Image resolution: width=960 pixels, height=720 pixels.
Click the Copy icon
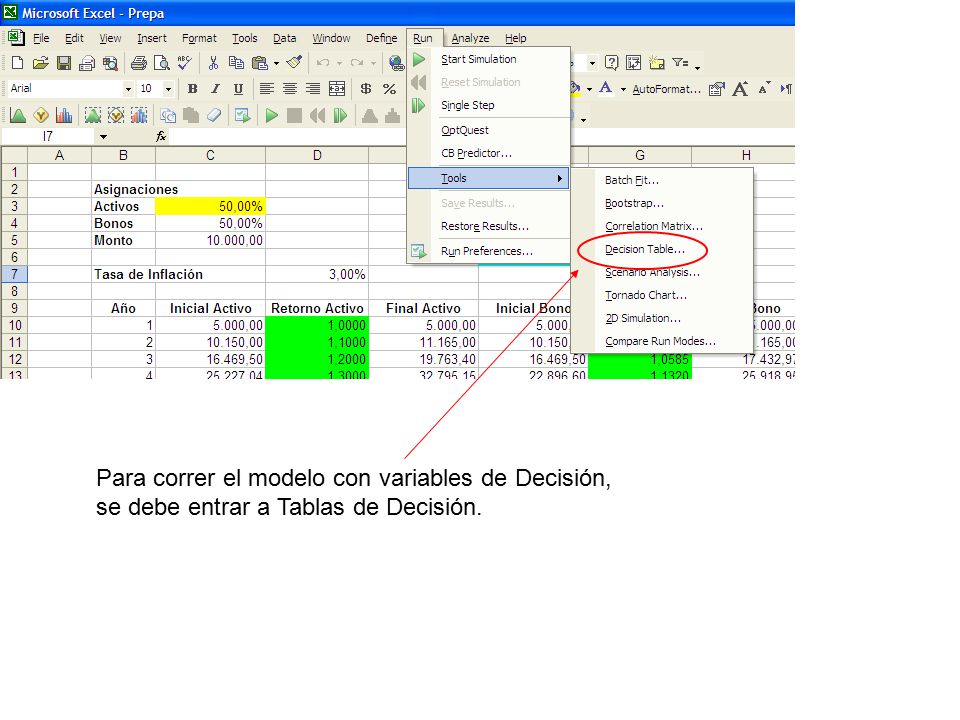point(236,62)
